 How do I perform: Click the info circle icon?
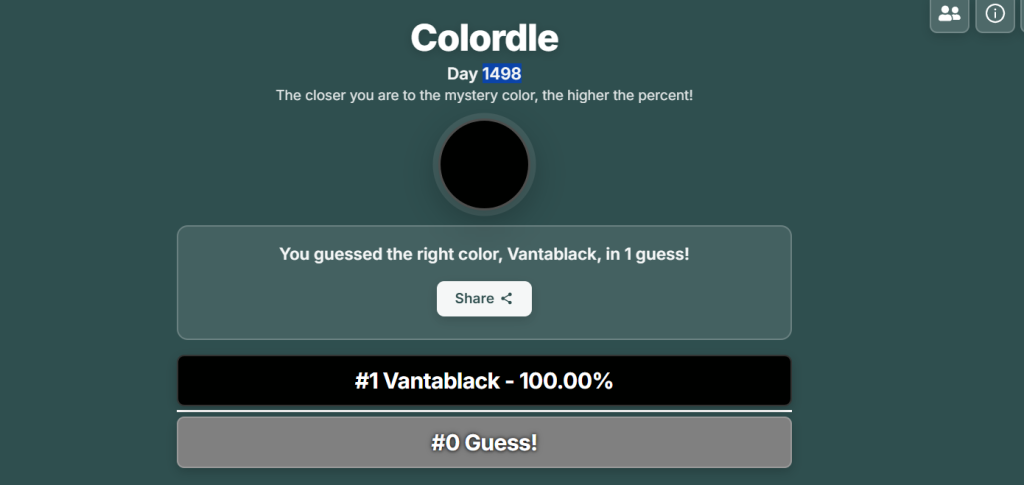pos(995,14)
